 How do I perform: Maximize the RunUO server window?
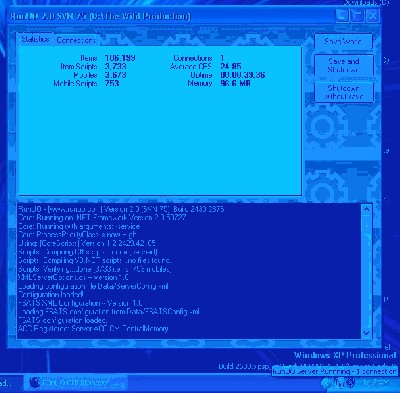[357, 16]
